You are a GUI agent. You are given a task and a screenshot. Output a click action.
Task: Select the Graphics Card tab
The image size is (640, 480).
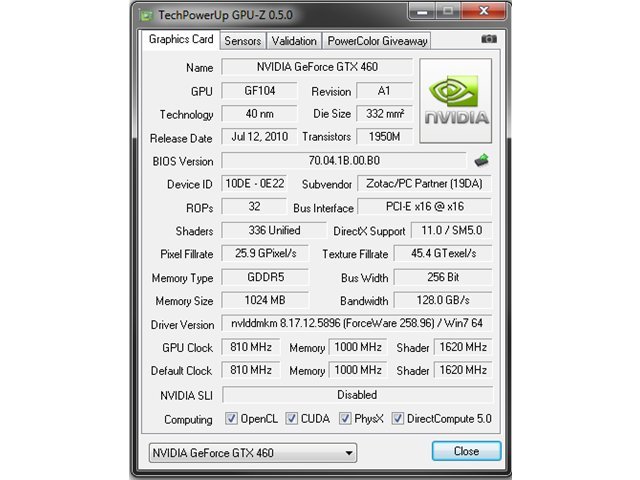(x=181, y=39)
